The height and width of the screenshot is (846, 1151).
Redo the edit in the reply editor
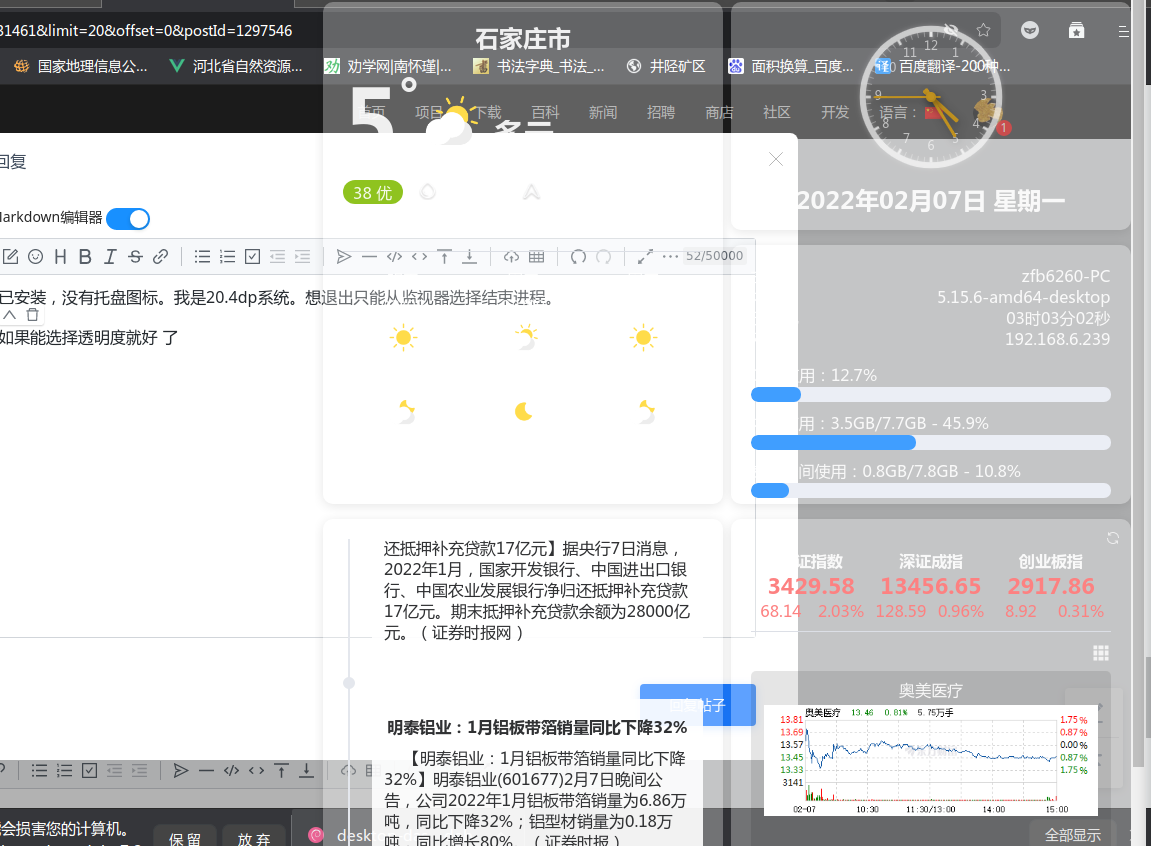(x=603, y=256)
